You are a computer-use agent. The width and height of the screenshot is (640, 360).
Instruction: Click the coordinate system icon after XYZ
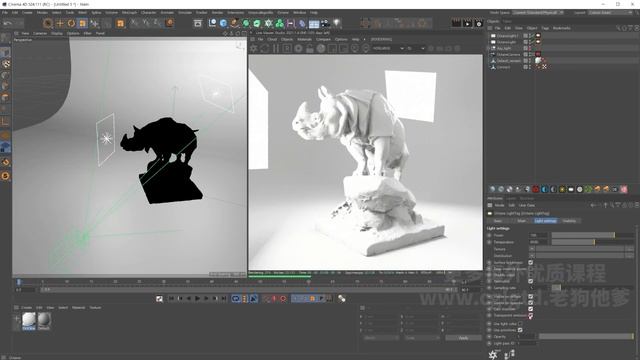[169, 23]
